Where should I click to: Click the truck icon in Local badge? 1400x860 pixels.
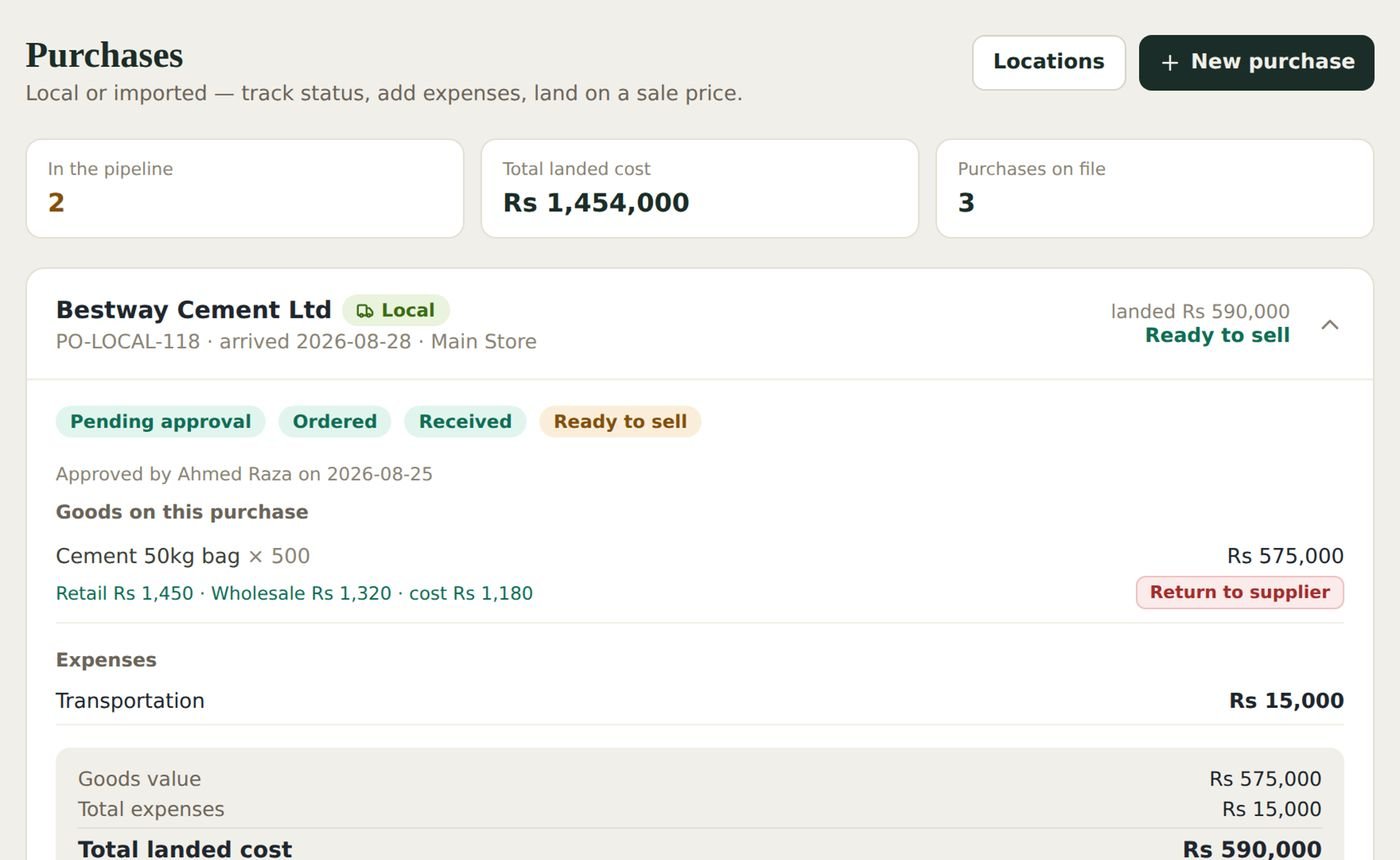[365, 311]
